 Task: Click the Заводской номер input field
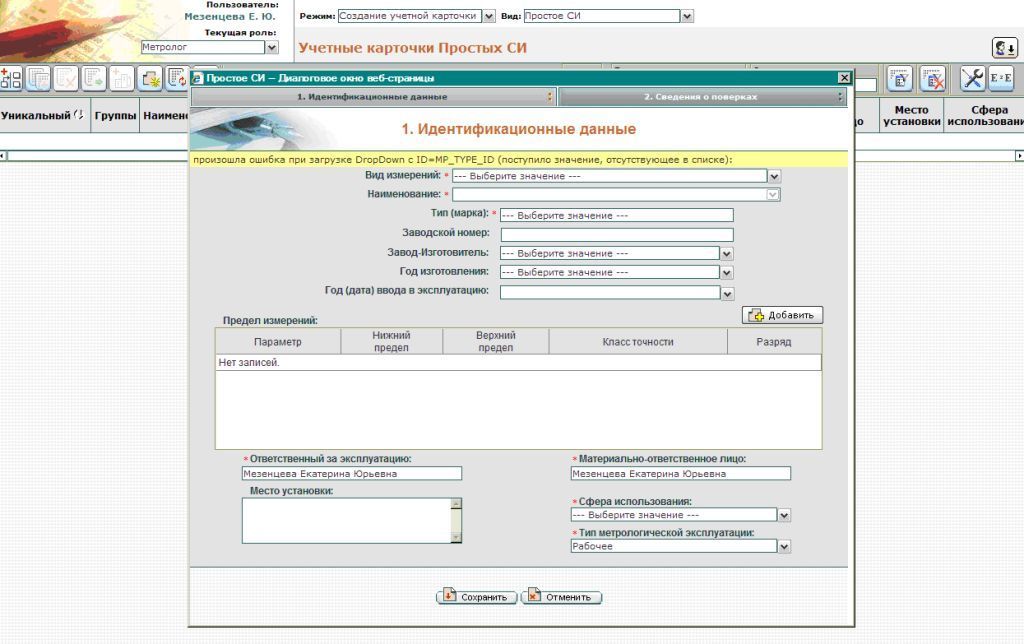[616, 234]
